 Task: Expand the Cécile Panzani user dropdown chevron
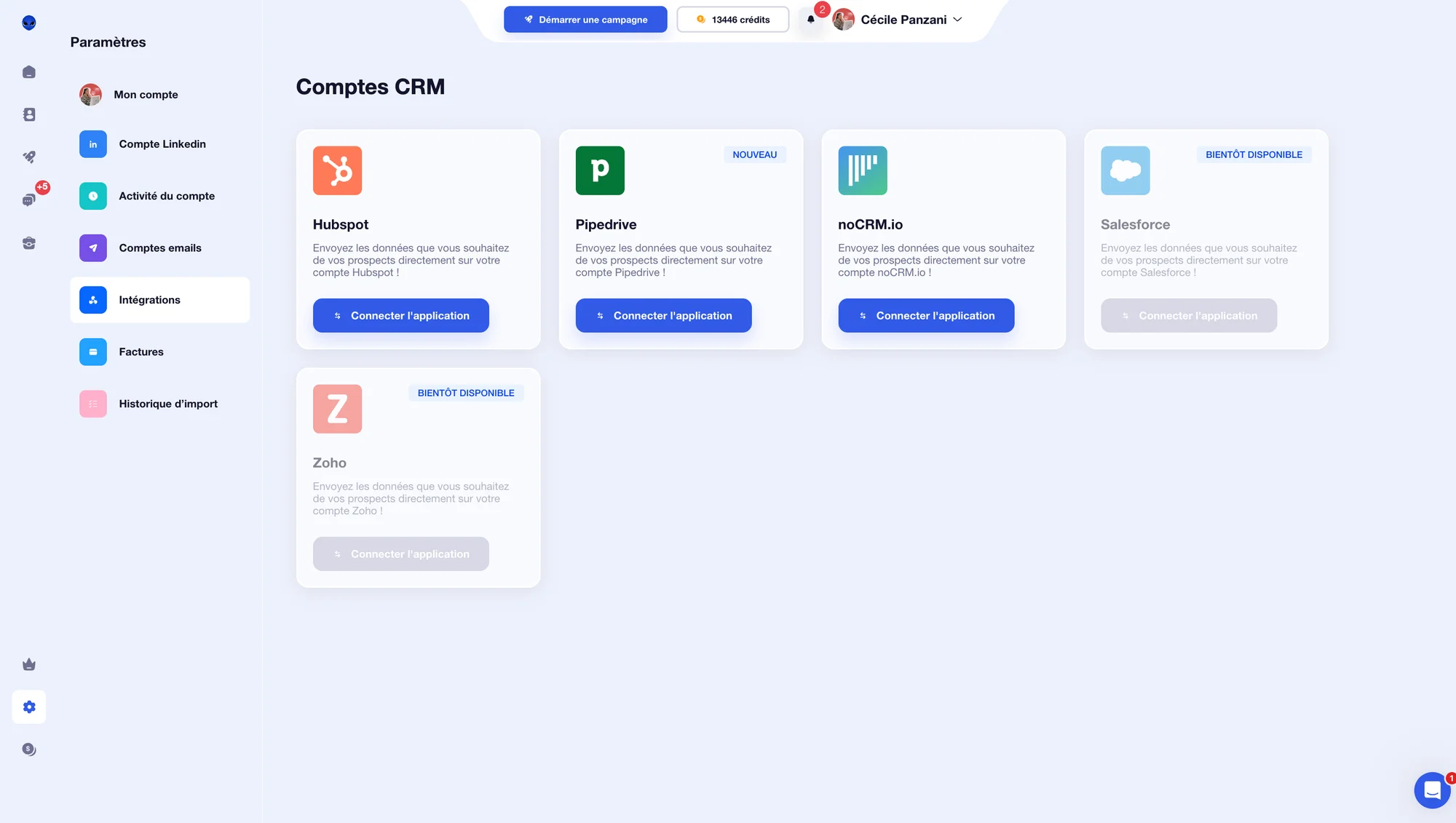(x=957, y=20)
